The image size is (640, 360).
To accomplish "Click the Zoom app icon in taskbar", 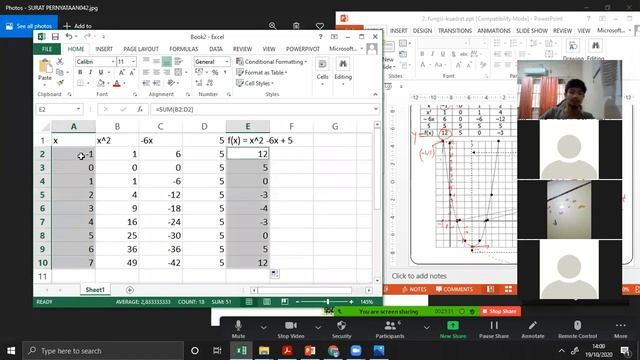I will (356, 351).
